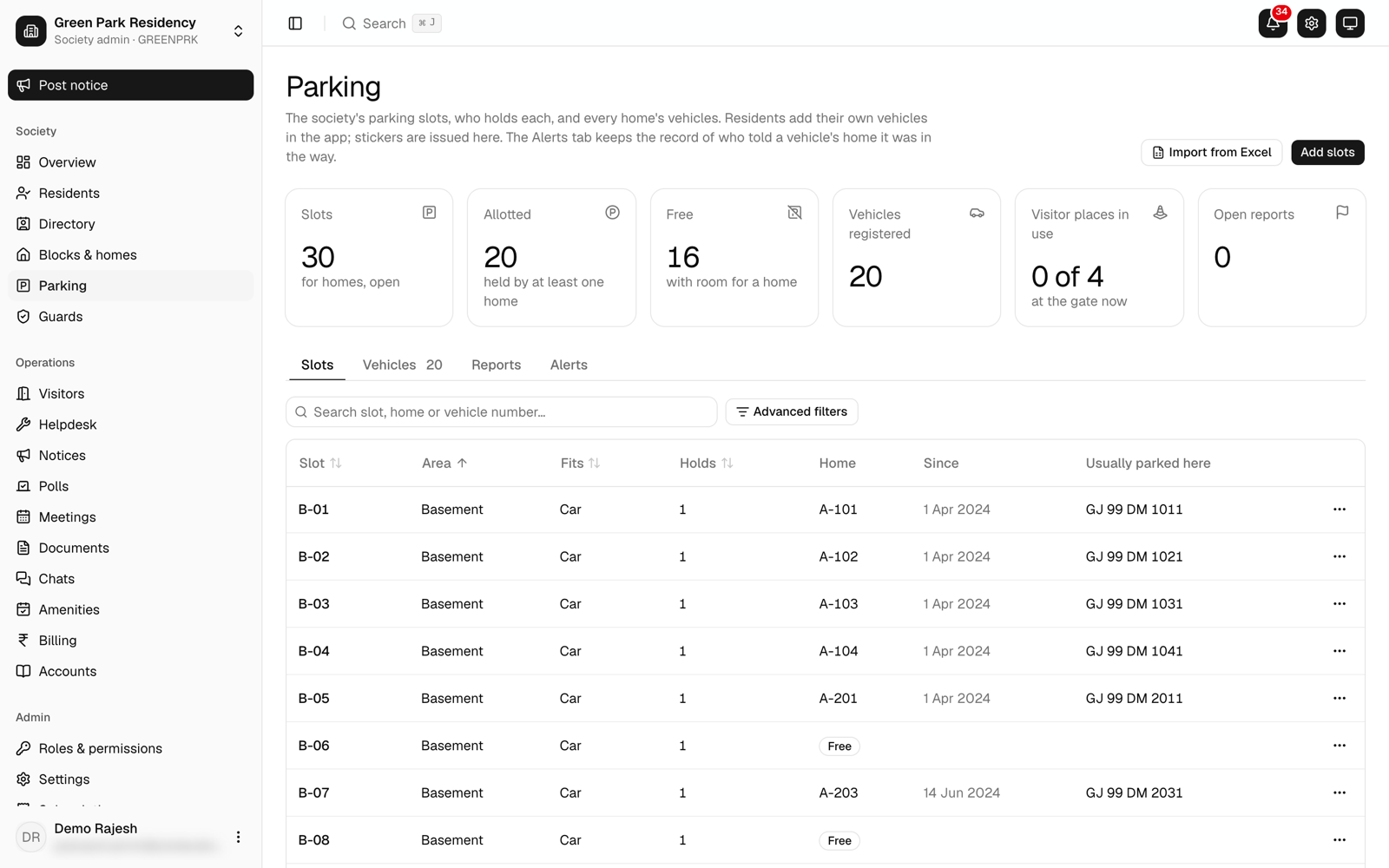This screenshot has width=1389, height=868.
Task: Click Import from Excel
Action: [1211, 153]
